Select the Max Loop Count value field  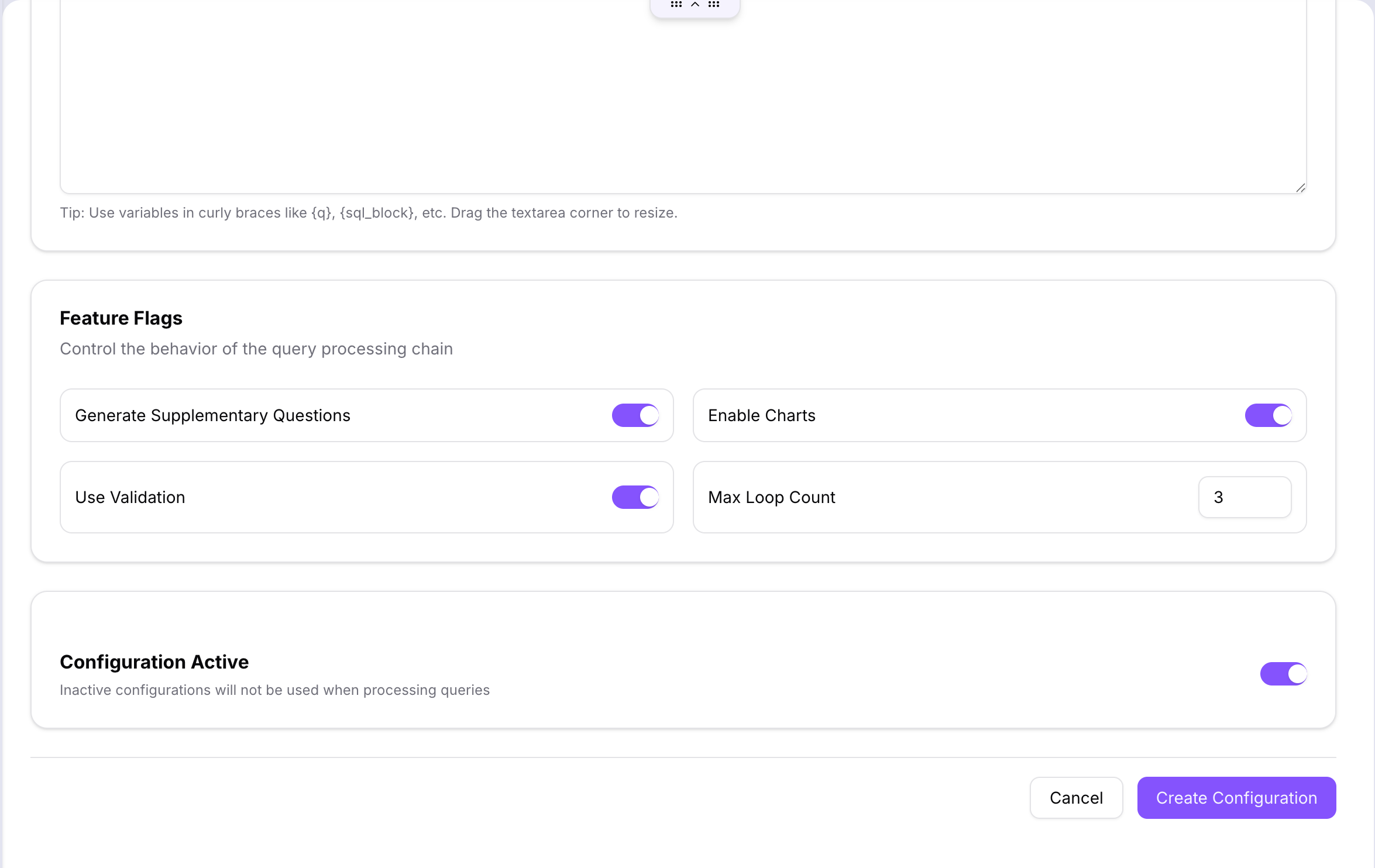pyautogui.click(x=1245, y=497)
